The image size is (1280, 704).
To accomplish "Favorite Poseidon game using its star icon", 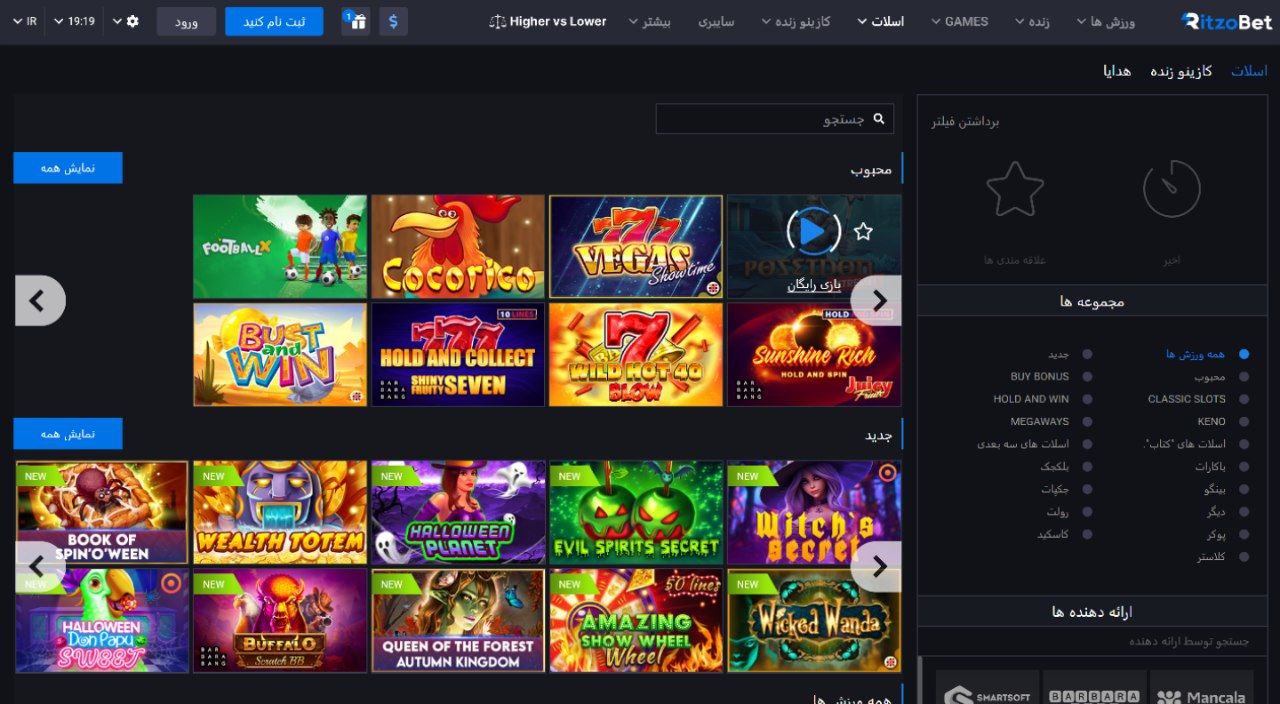I will tap(863, 231).
